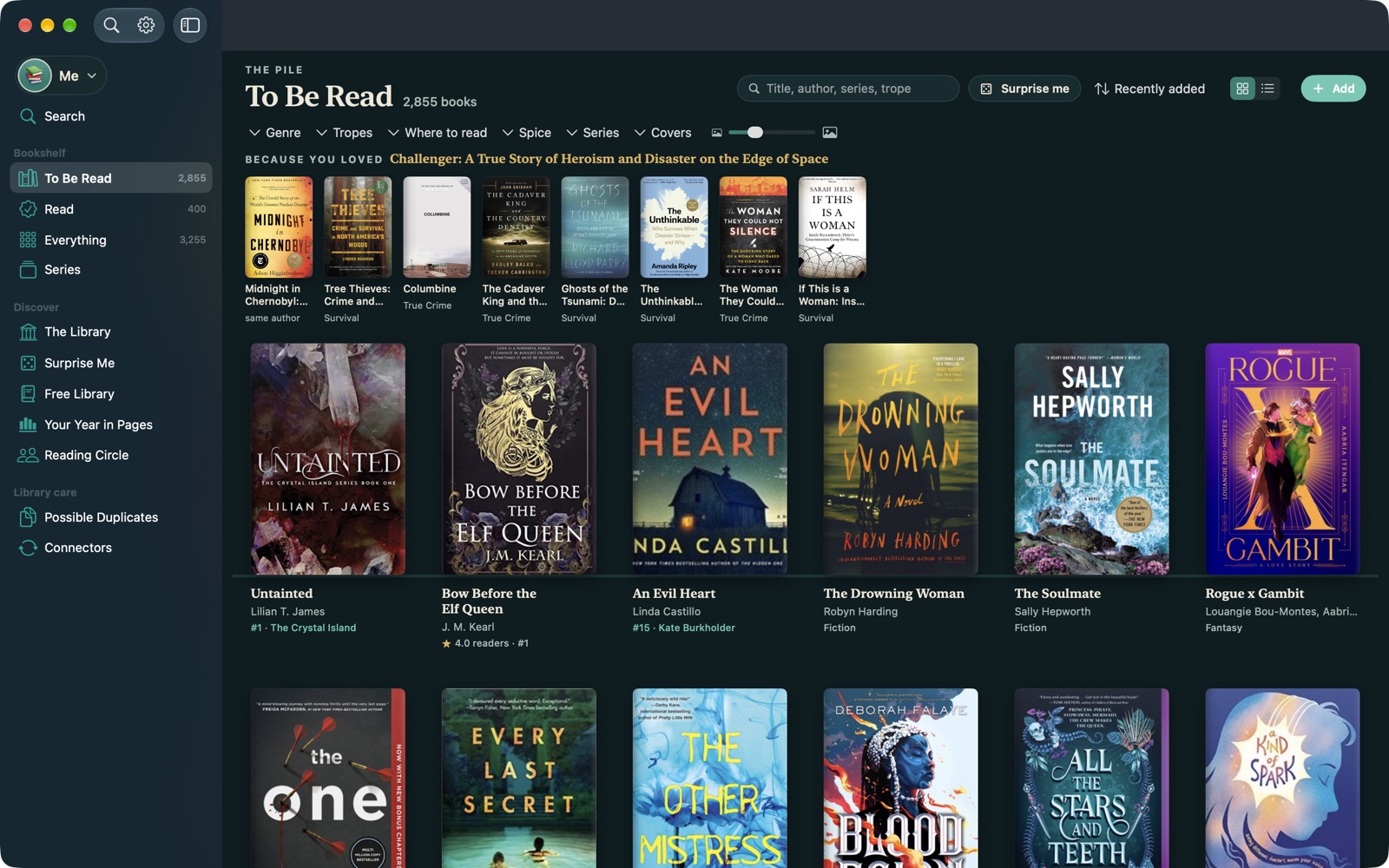The width and height of the screenshot is (1389, 868).
Task: Open The Unthinkable recommendation cover
Action: (x=674, y=227)
